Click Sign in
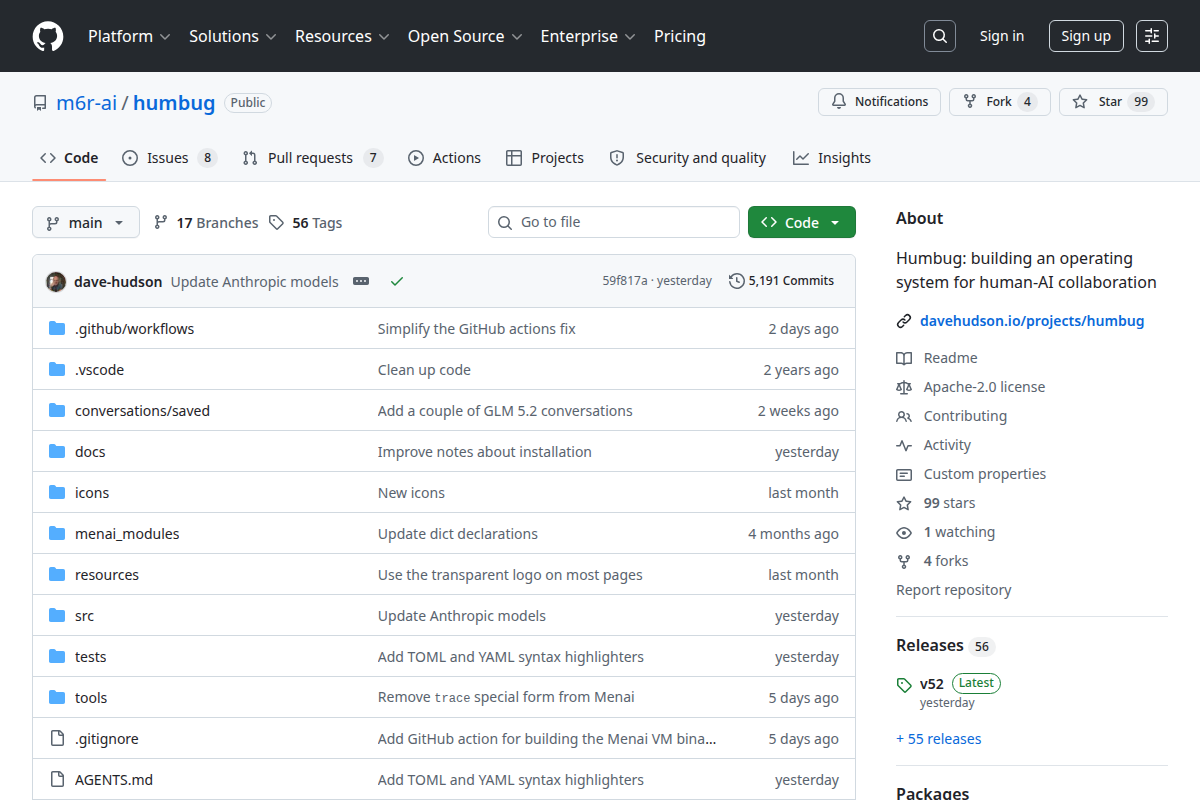 tap(1002, 36)
